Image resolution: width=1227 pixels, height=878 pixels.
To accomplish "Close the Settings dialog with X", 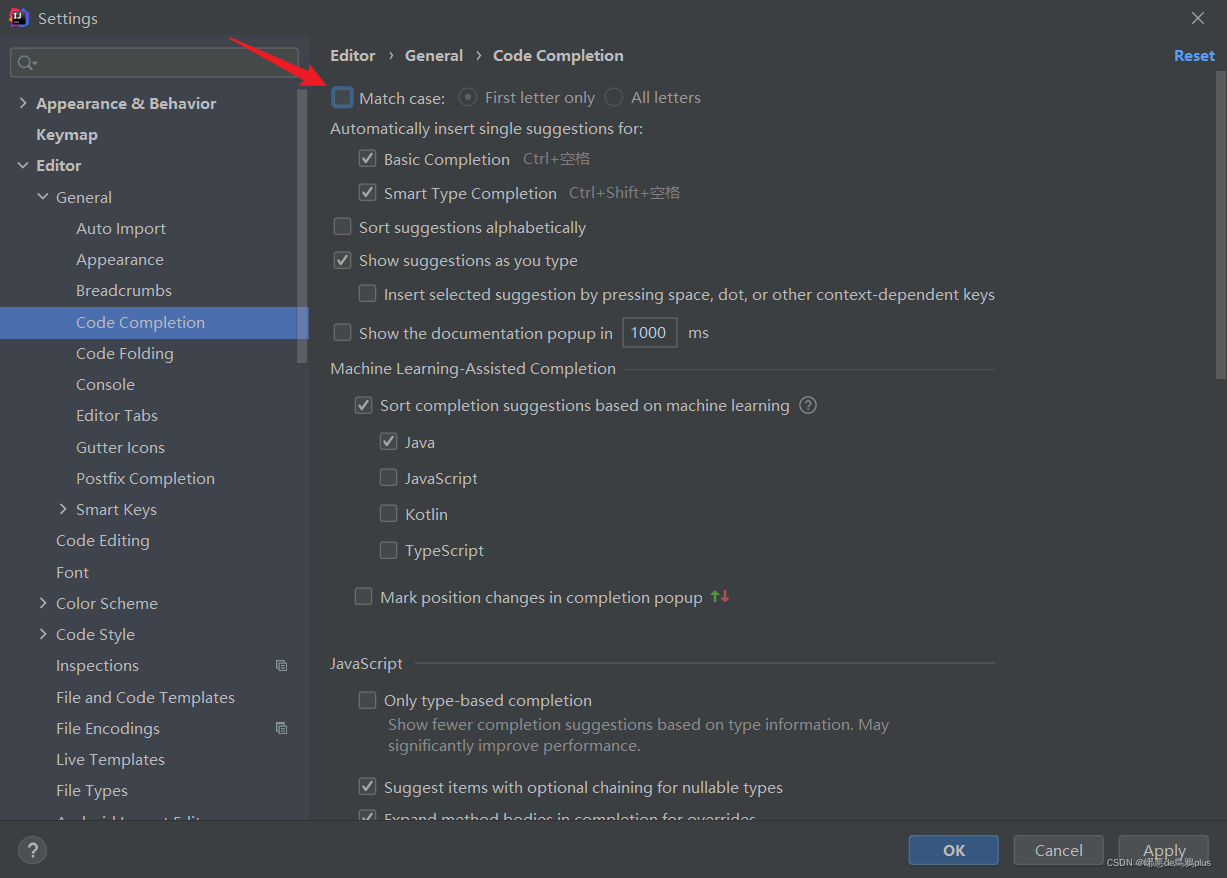I will (x=1198, y=18).
